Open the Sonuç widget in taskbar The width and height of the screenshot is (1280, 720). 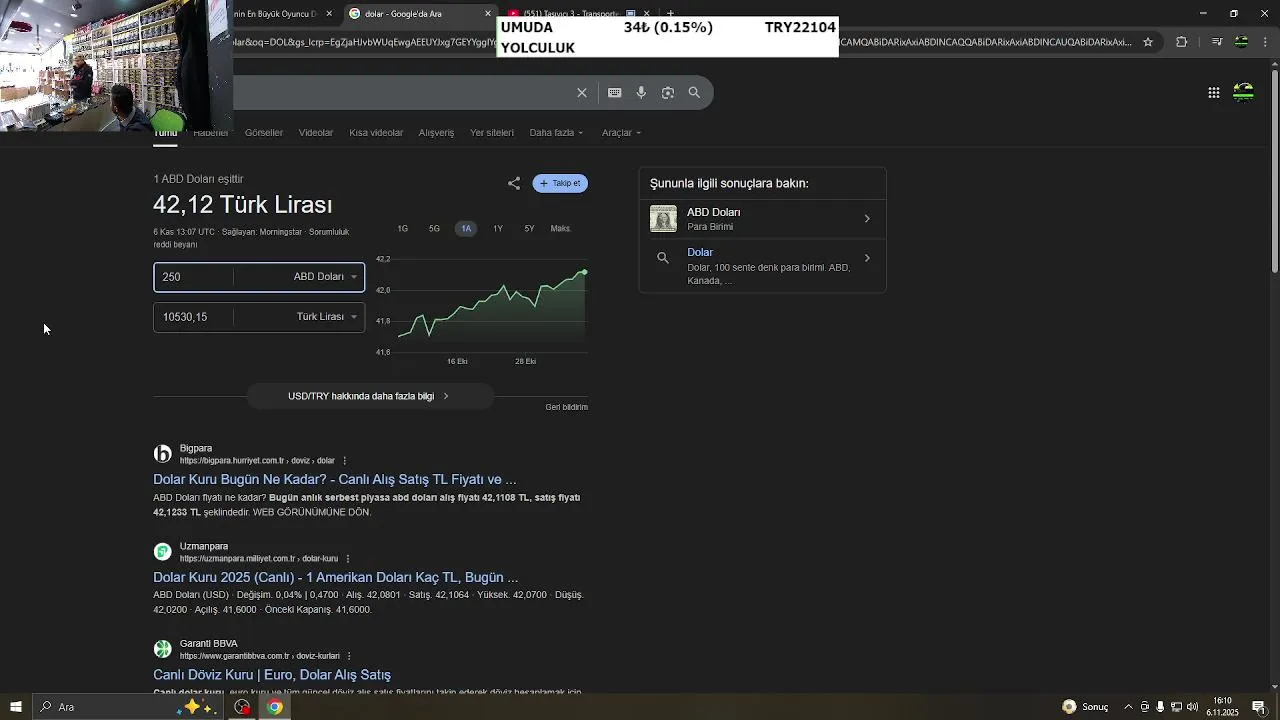[1085, 707]
